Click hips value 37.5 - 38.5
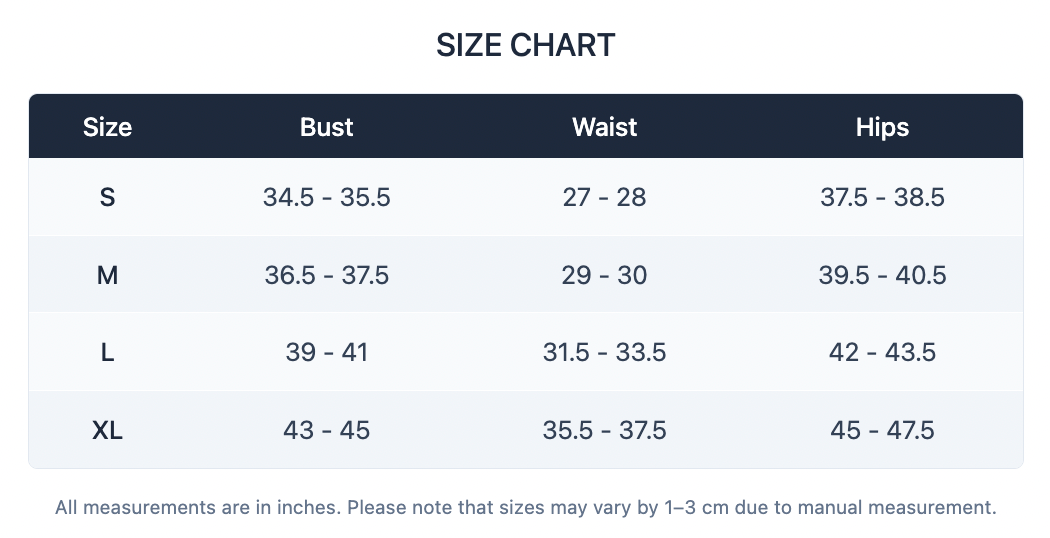Viewport: 1050px width, 538px height. (x=882, y=197)
